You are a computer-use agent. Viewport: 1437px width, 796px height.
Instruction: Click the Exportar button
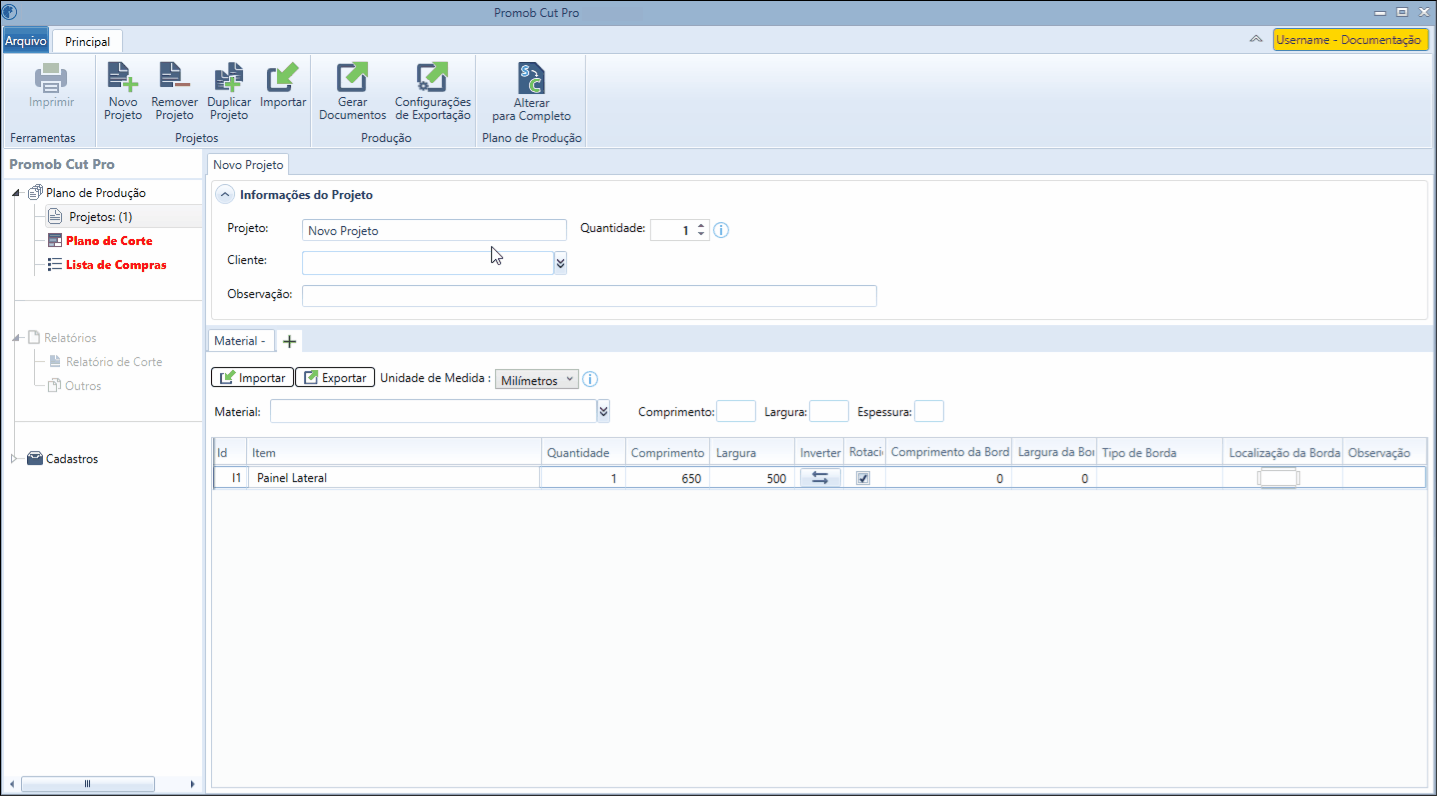[x=335, y=377]
